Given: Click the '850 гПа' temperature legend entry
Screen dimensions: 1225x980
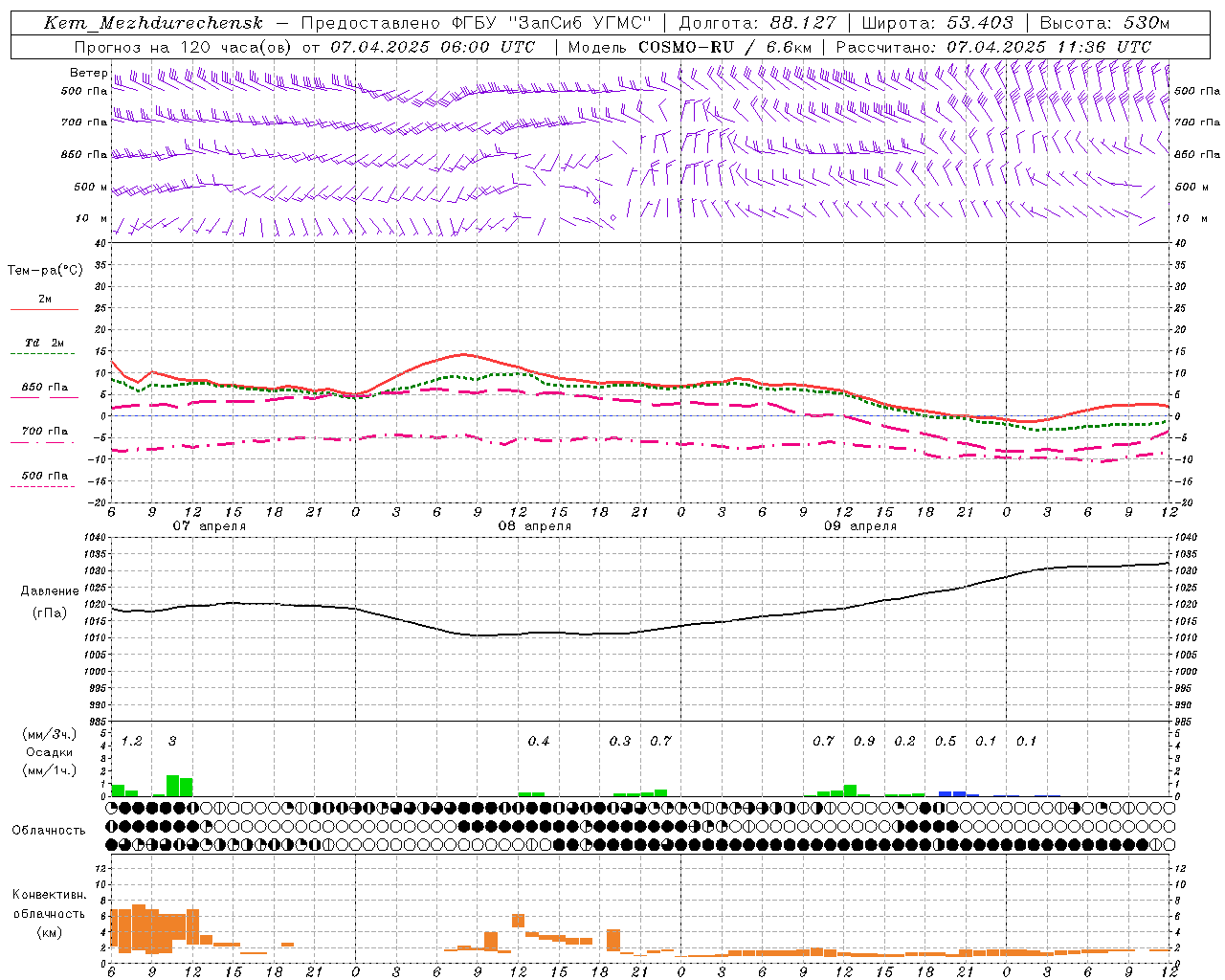Looking at the screenshot, I should pyautogui.click(x=45, y=388).
